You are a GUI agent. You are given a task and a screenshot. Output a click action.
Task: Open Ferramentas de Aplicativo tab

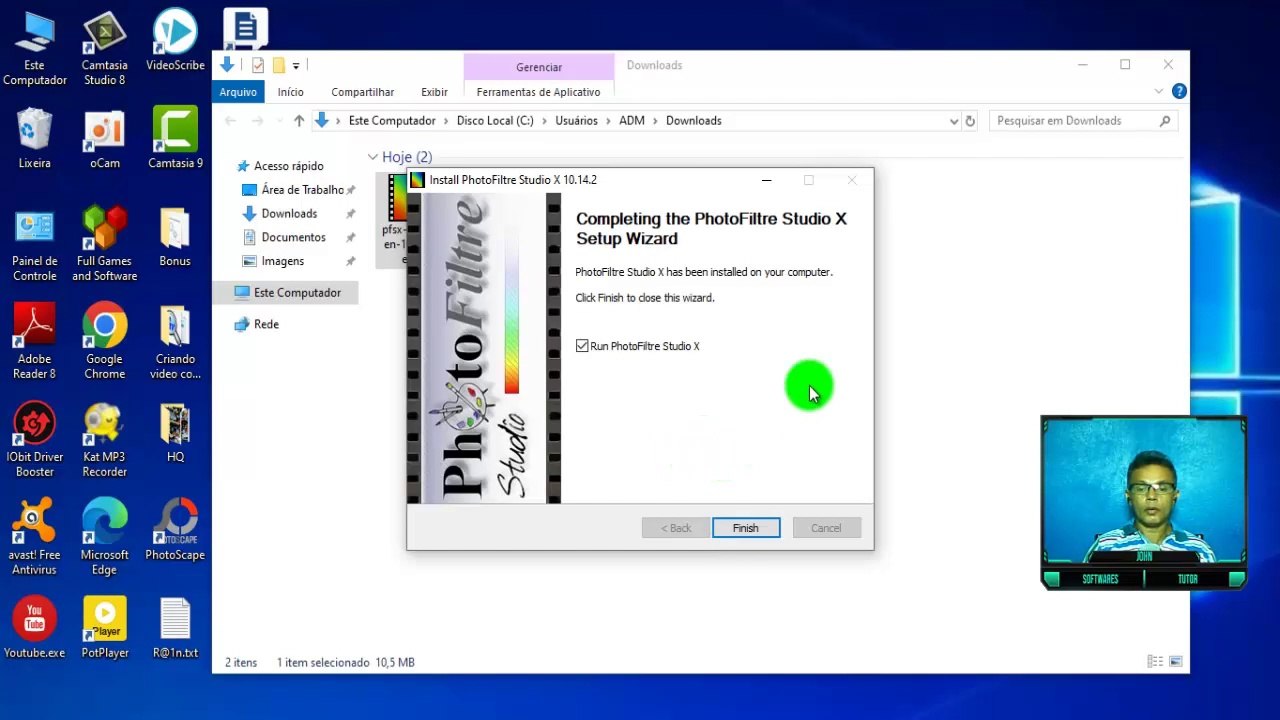click(x=538, y=92)
